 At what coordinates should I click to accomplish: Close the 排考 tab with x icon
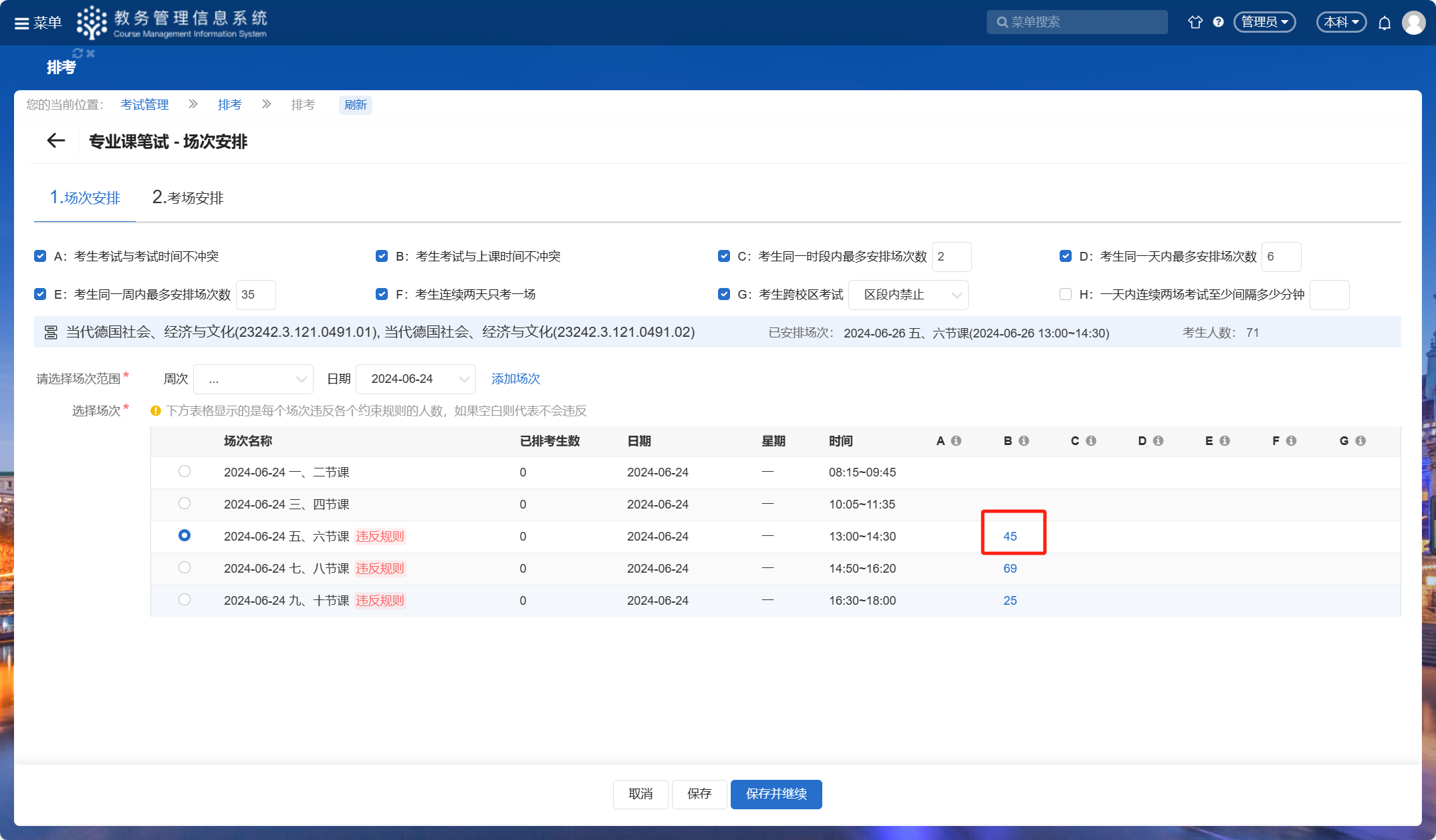[x=91, y=53]
